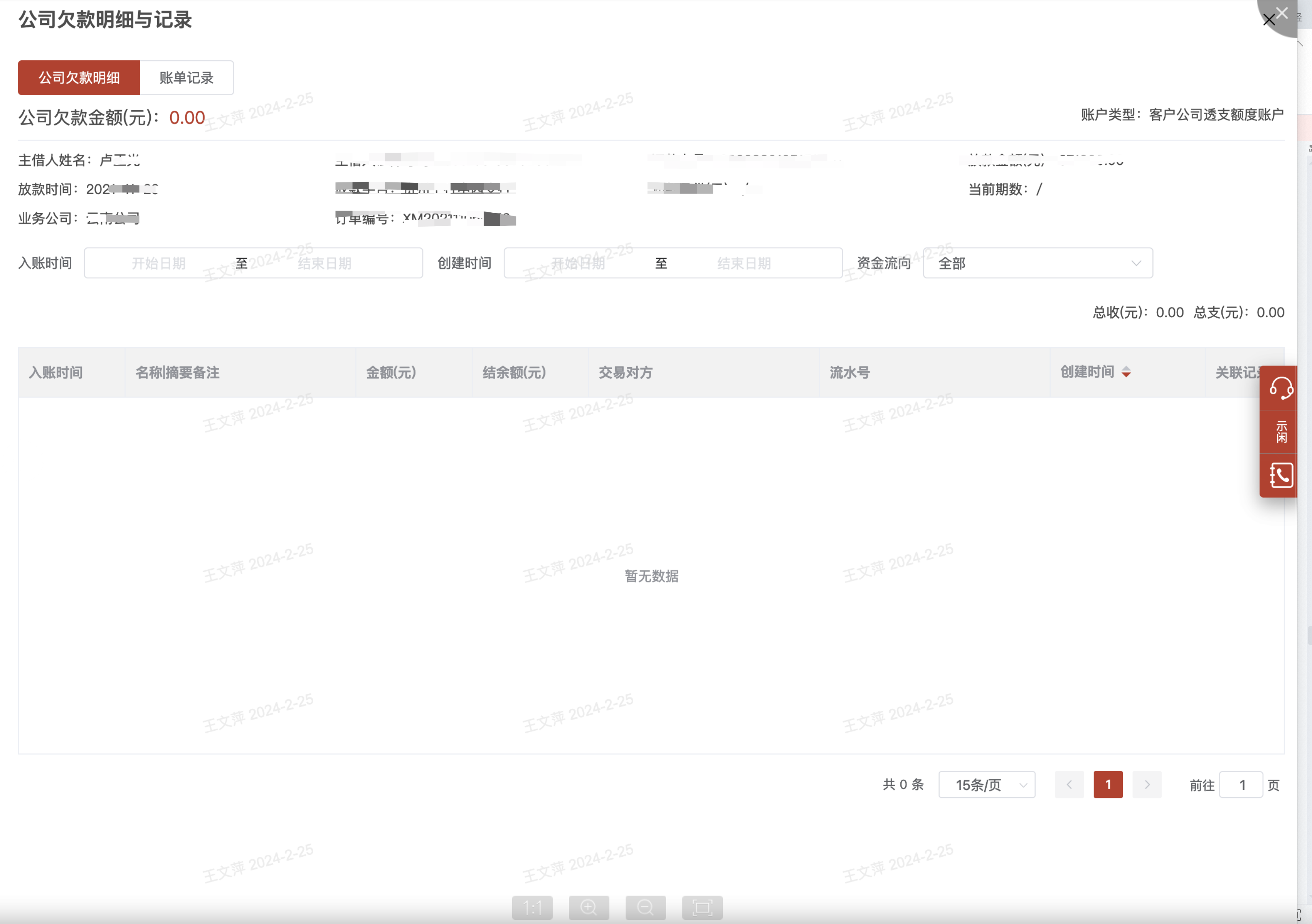Click the zoom out magnifier icon
The height and width of the screenshot is (924, 1312).
coord(645,907)
